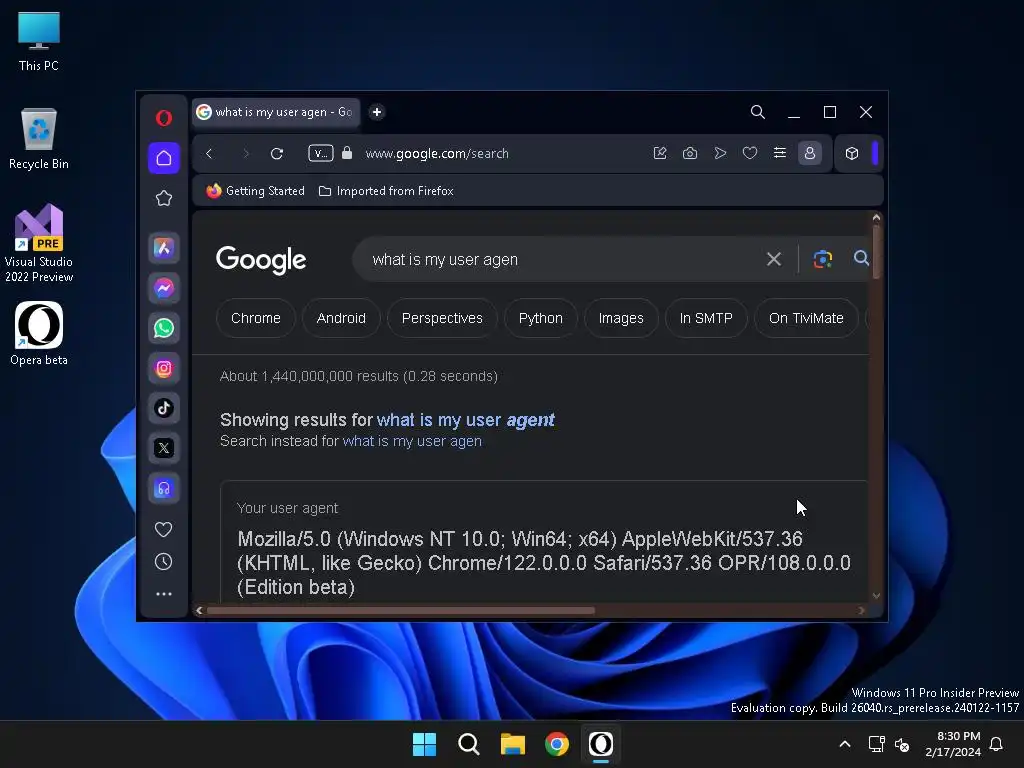The image size is (1024, 768).
Task: Open the page edit/pinboard icon
Action: [660, 153]
